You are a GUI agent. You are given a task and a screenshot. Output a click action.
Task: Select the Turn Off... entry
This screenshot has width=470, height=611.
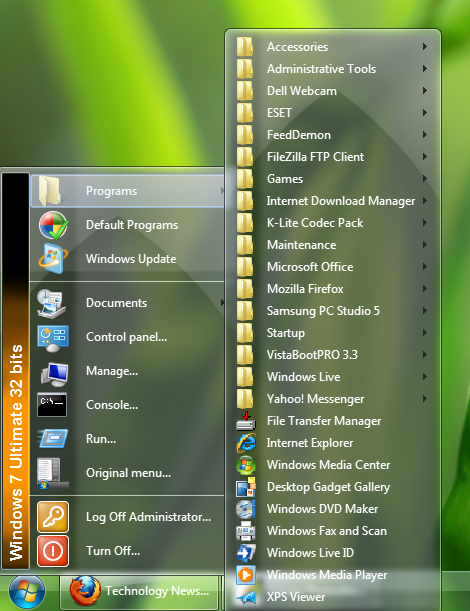[127, 551]
